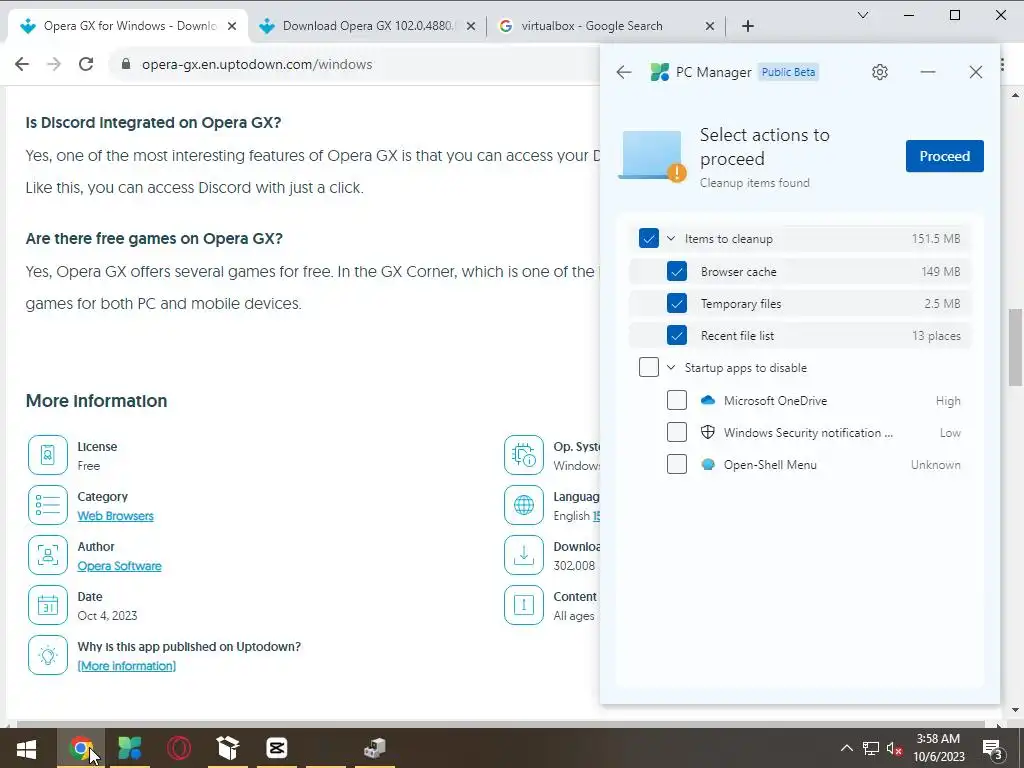Check Windows Security notification checkbox
Screen dimensions: 1024x768
pos(677,432)
